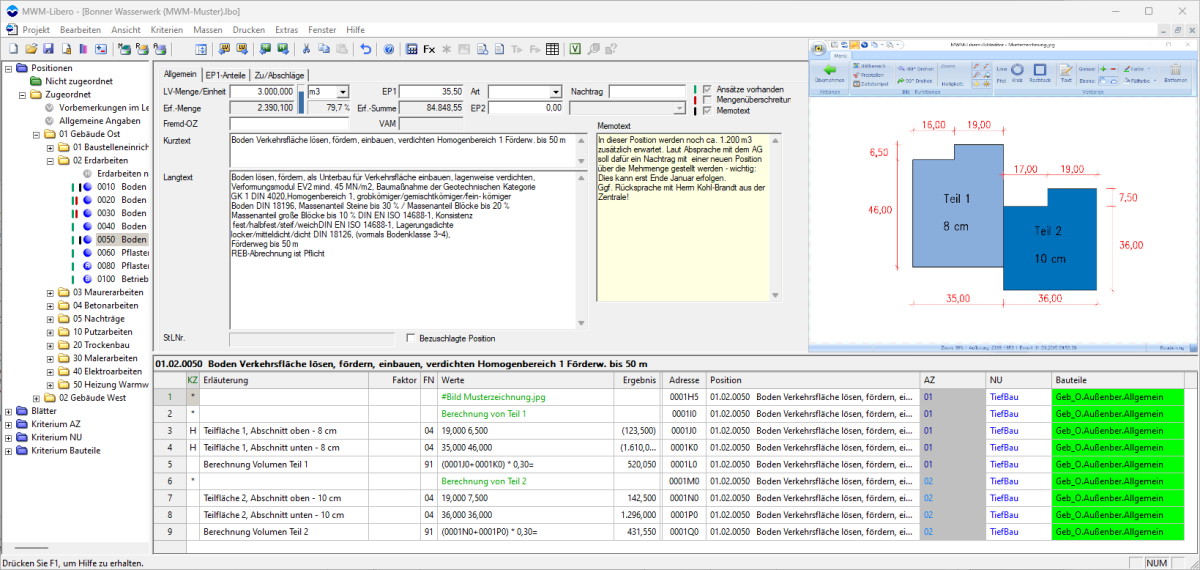Open the Kriterien menu
The width and height of the screenshot is (1200, 570).
coord(167,30)
